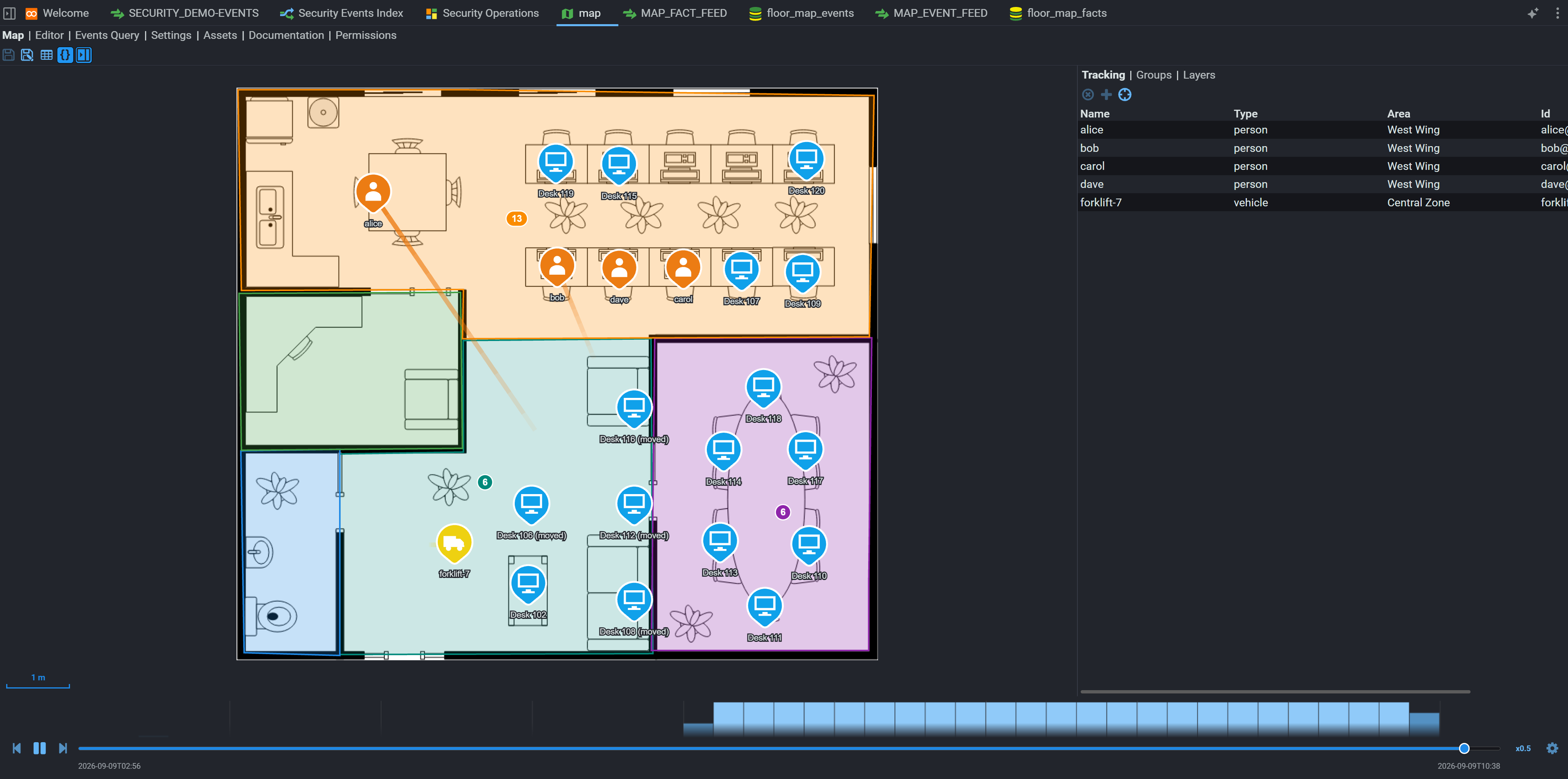Click the Desk 114 monitor marker
Screen dimensions: 1568x779
723,451
